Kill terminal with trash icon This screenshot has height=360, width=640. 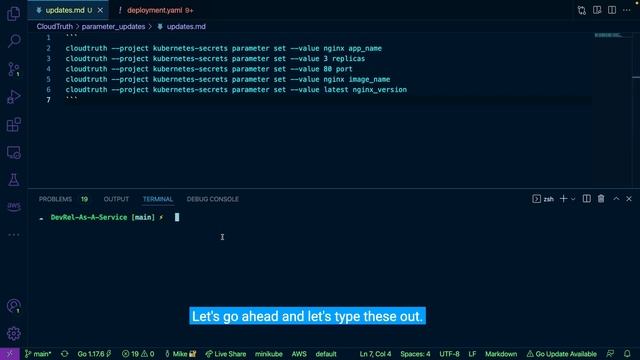[x=601, y=199]
